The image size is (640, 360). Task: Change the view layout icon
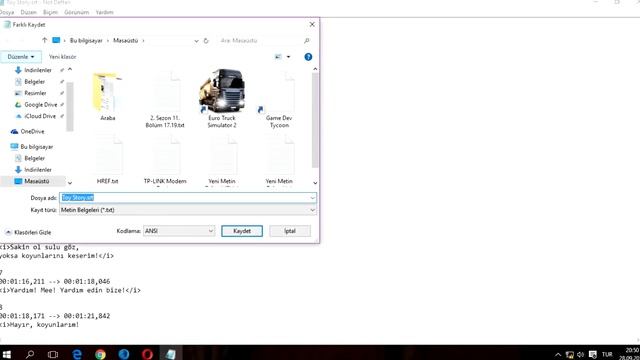(278, 57)
